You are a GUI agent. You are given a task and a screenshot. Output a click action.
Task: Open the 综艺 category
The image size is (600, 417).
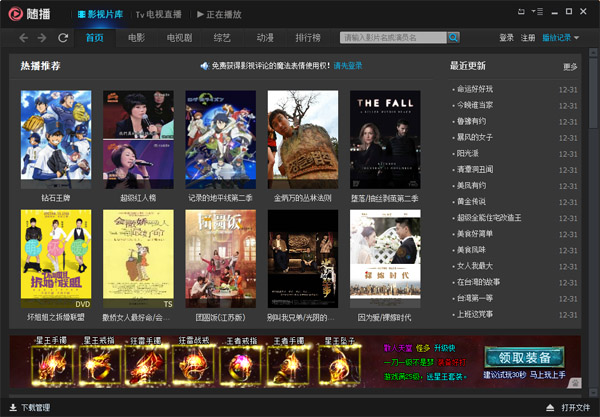[x=222, y=37]
